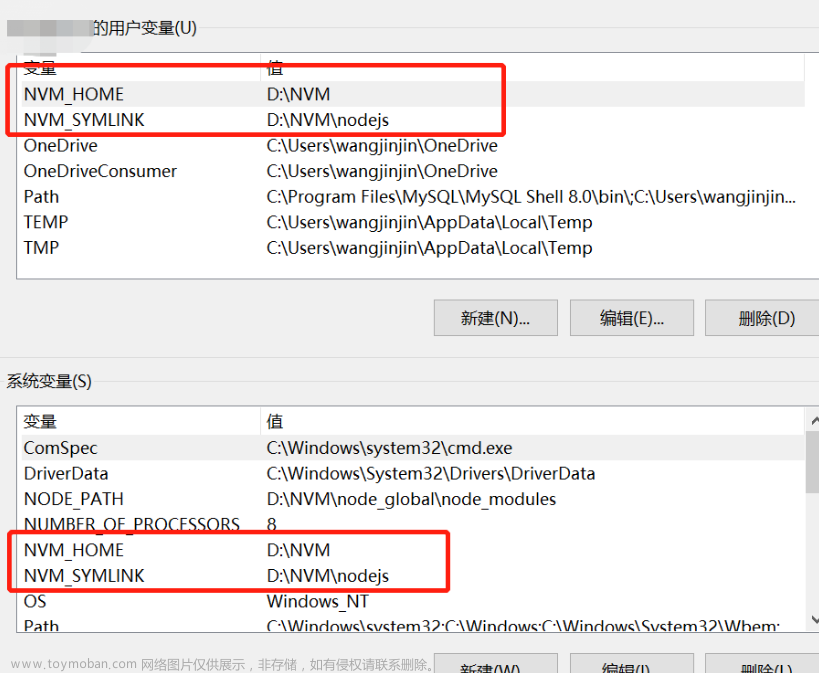Click 删除(D) button for user variables
Screen dimensions: 819x673
point(762,318)
